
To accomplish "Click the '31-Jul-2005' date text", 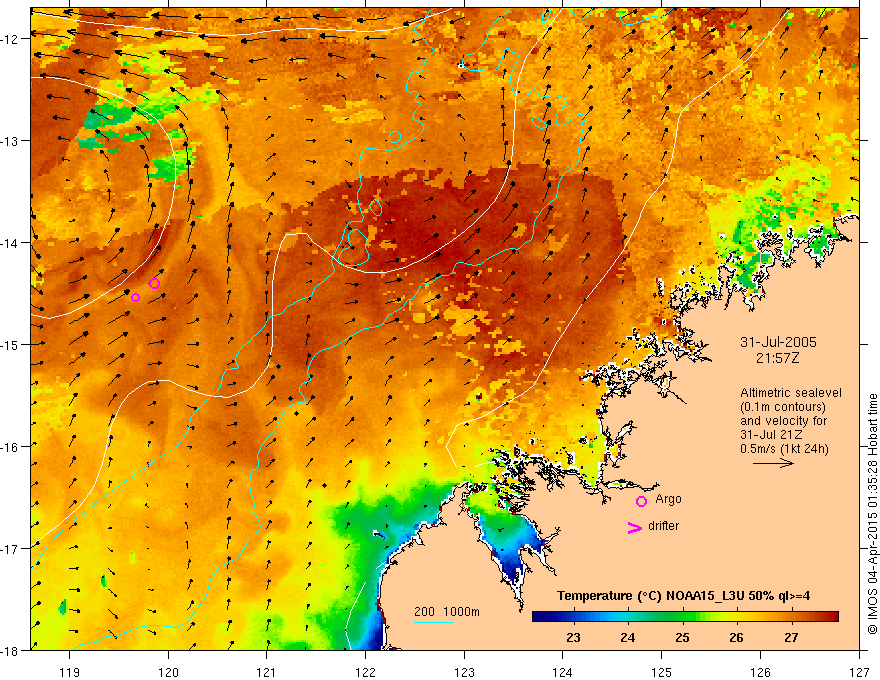I will 778,342.
